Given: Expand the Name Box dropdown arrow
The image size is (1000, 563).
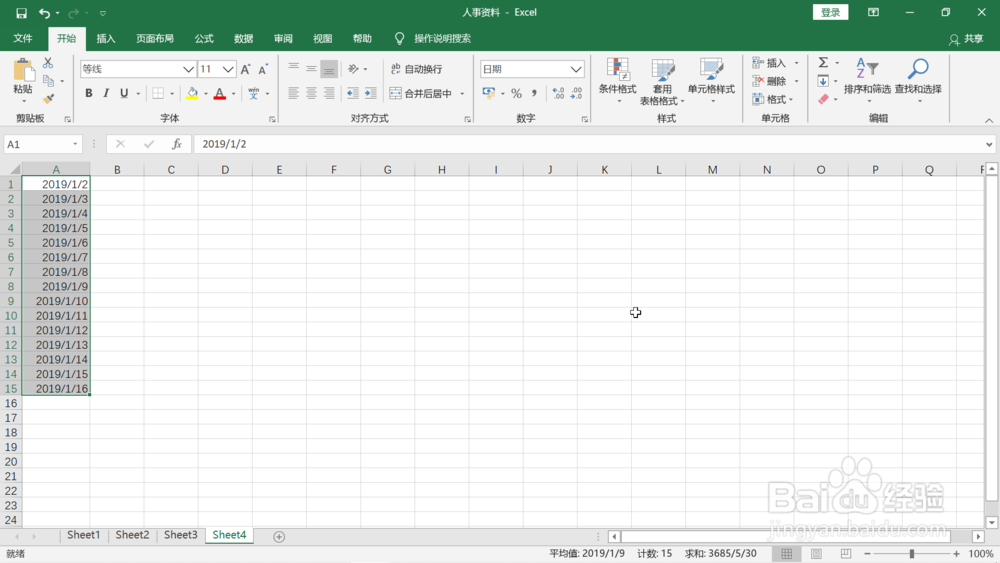Looking at the screenshot, I should 75,144.
